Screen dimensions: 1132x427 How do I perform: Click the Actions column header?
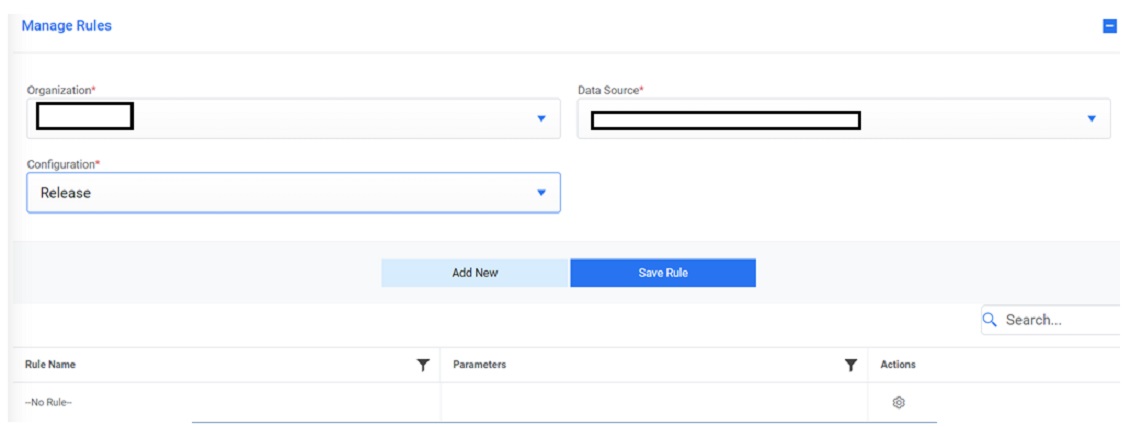click(898, 365)
